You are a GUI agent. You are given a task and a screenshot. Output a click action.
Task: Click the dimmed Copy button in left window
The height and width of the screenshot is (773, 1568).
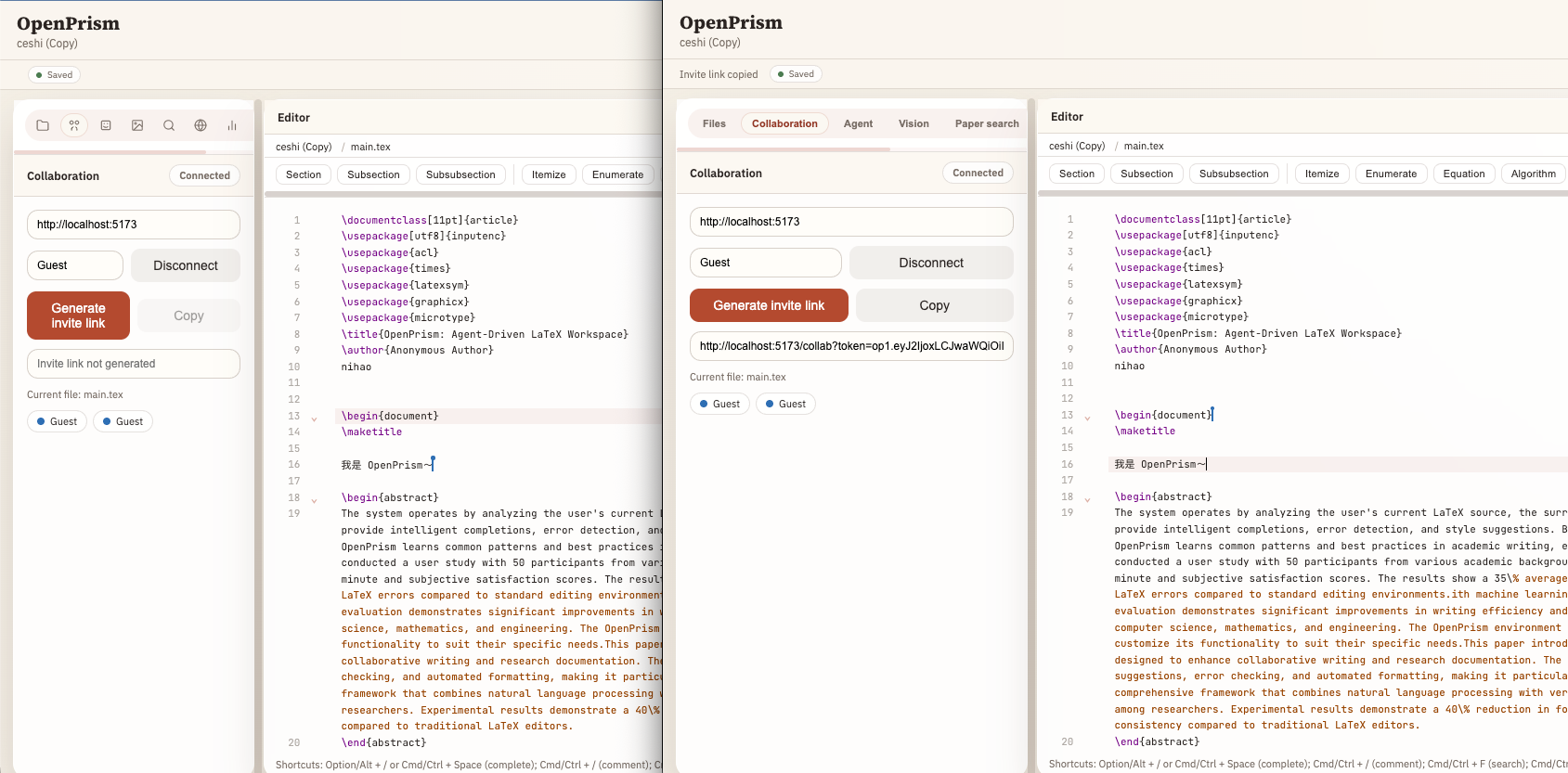188,316
